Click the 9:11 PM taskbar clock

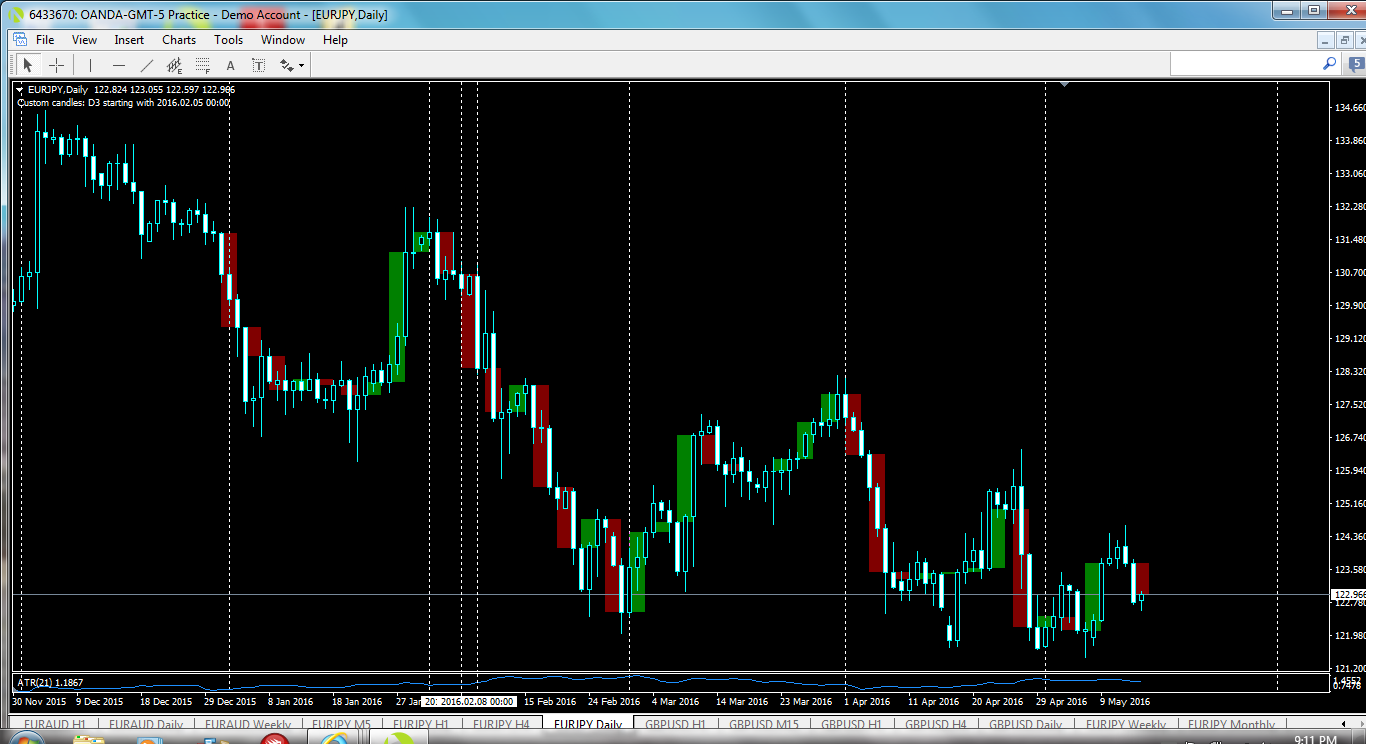pyautogui.click(x=1316, y=740)
